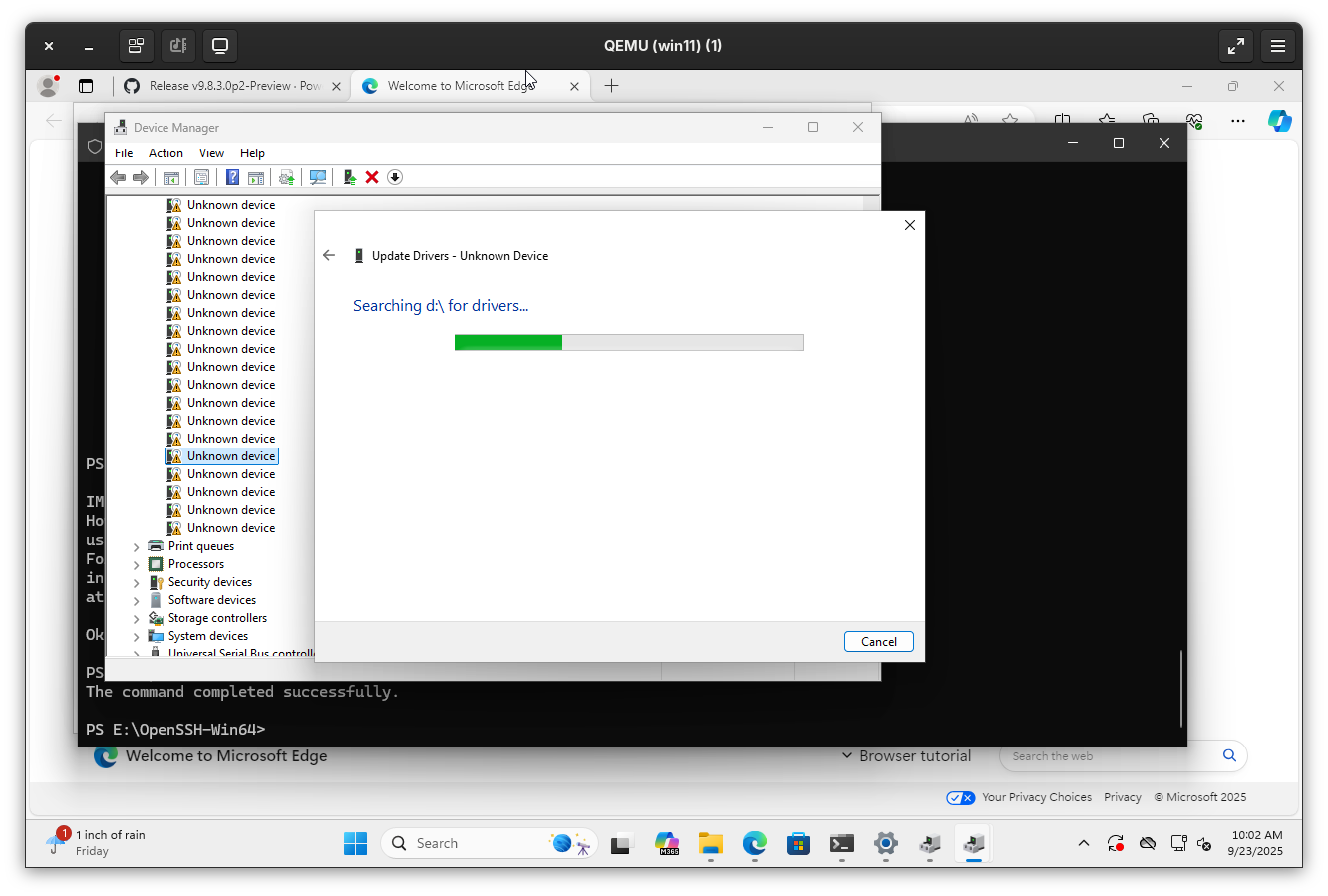Open the View menu in Device Manager
Screen dimensions: 1328x896
[x=211, y=153]
